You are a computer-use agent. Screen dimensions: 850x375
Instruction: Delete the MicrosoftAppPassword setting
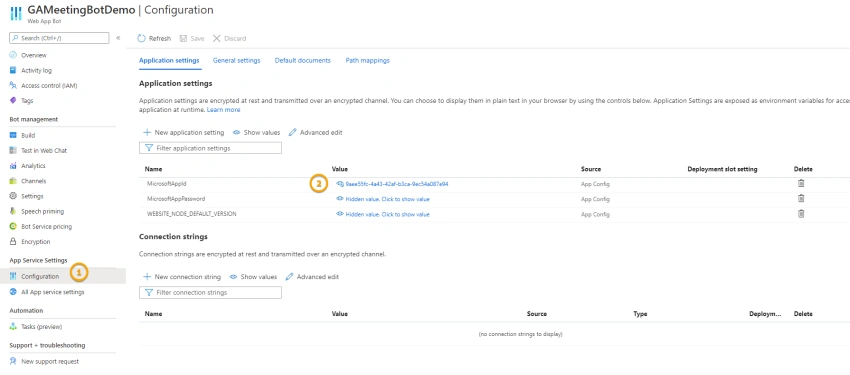pos(801,199)
